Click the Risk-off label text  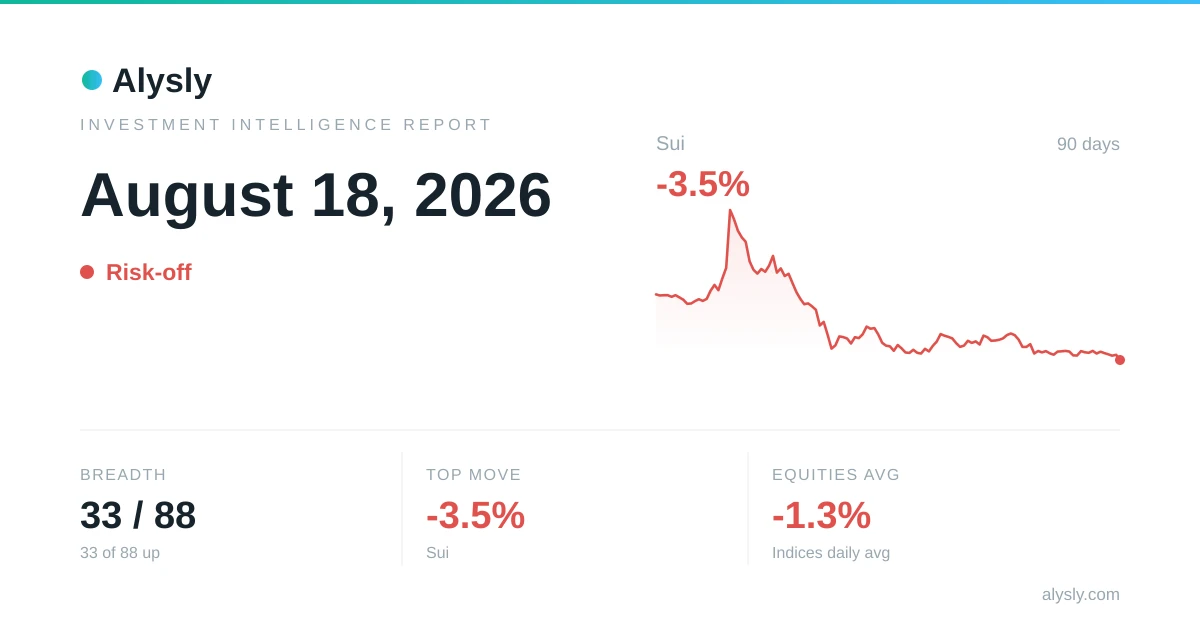[x=149, y=272]
